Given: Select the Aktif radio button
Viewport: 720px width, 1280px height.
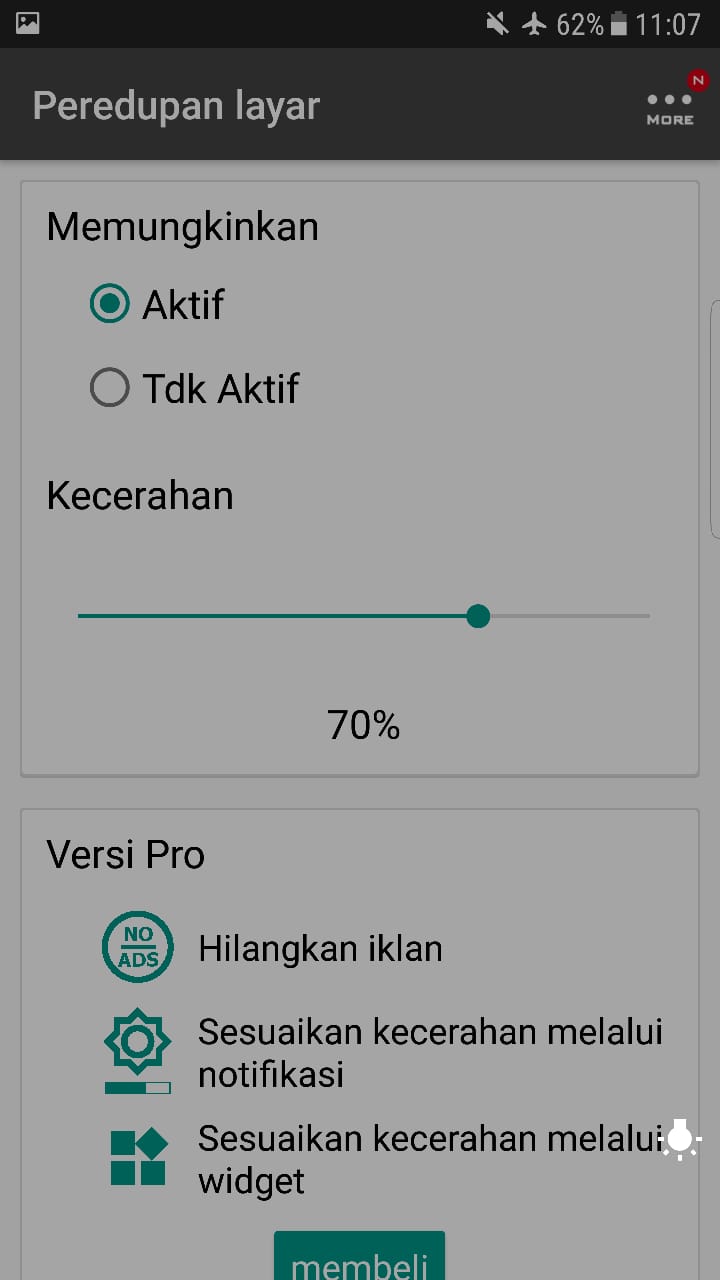Looking at the screenshot, I should pyautogui.click(x=109, y=304).
